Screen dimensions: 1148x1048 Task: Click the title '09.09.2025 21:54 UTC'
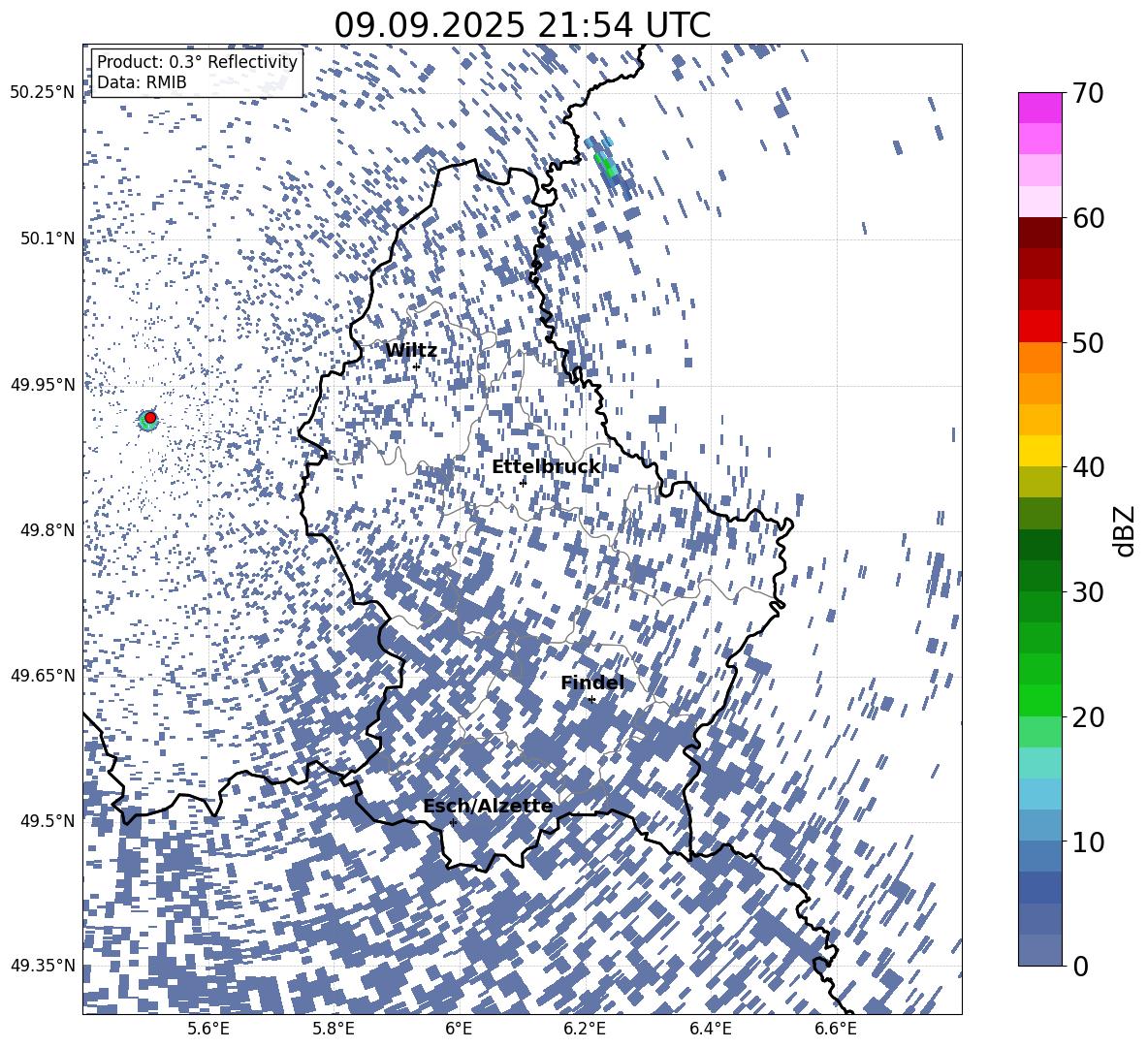pyautogui.click(x=522, y=25)
